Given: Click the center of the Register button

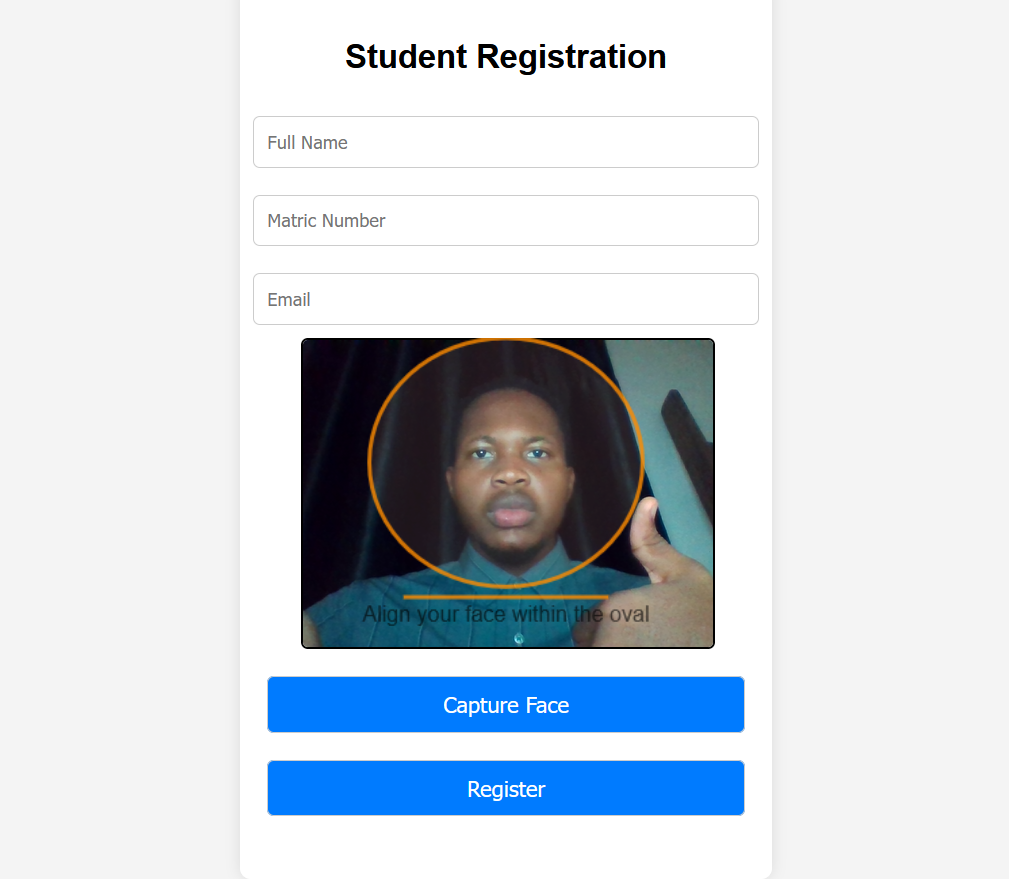Looking at the screenshot, I should pos(505,788).
